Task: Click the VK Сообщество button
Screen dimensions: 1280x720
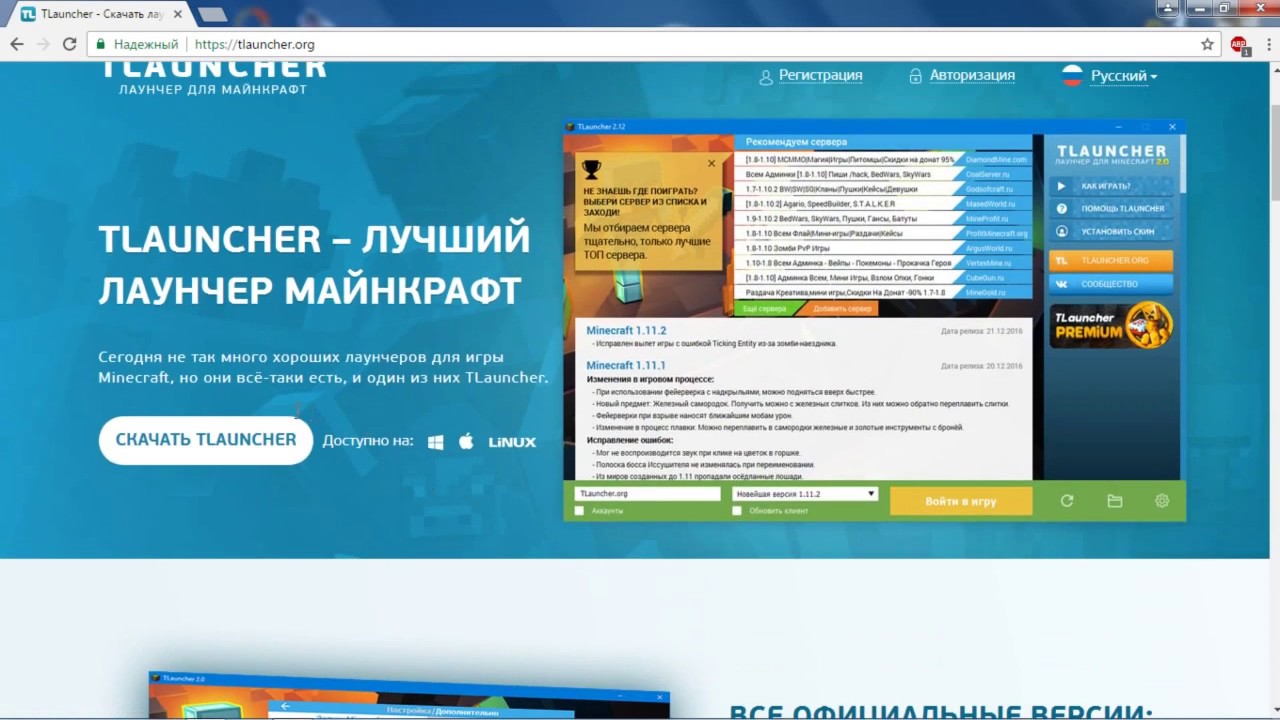Action: point(1111,284)
